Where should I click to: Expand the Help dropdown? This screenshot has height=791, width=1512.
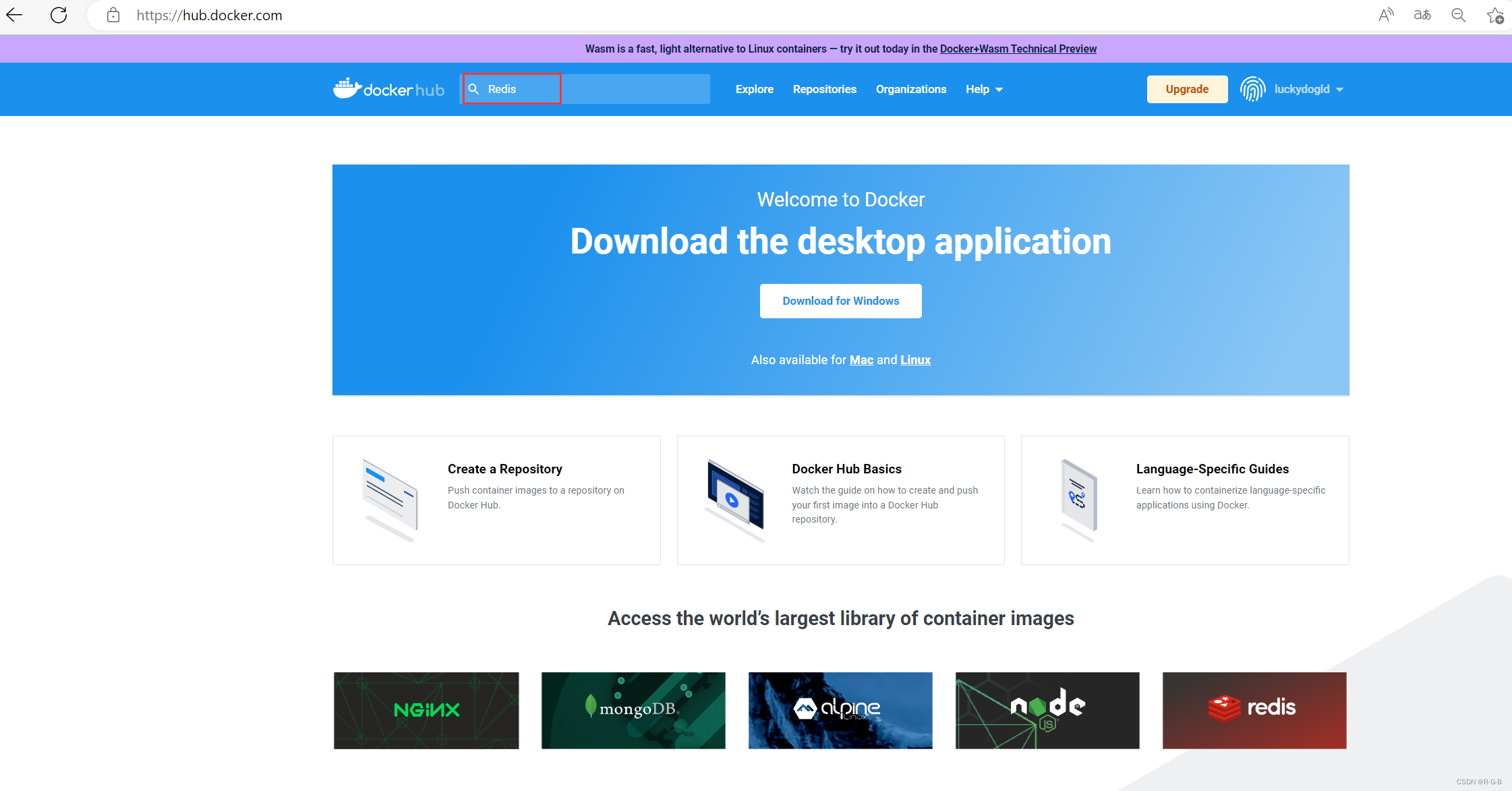pyautogui.click(x=984, y=89)
